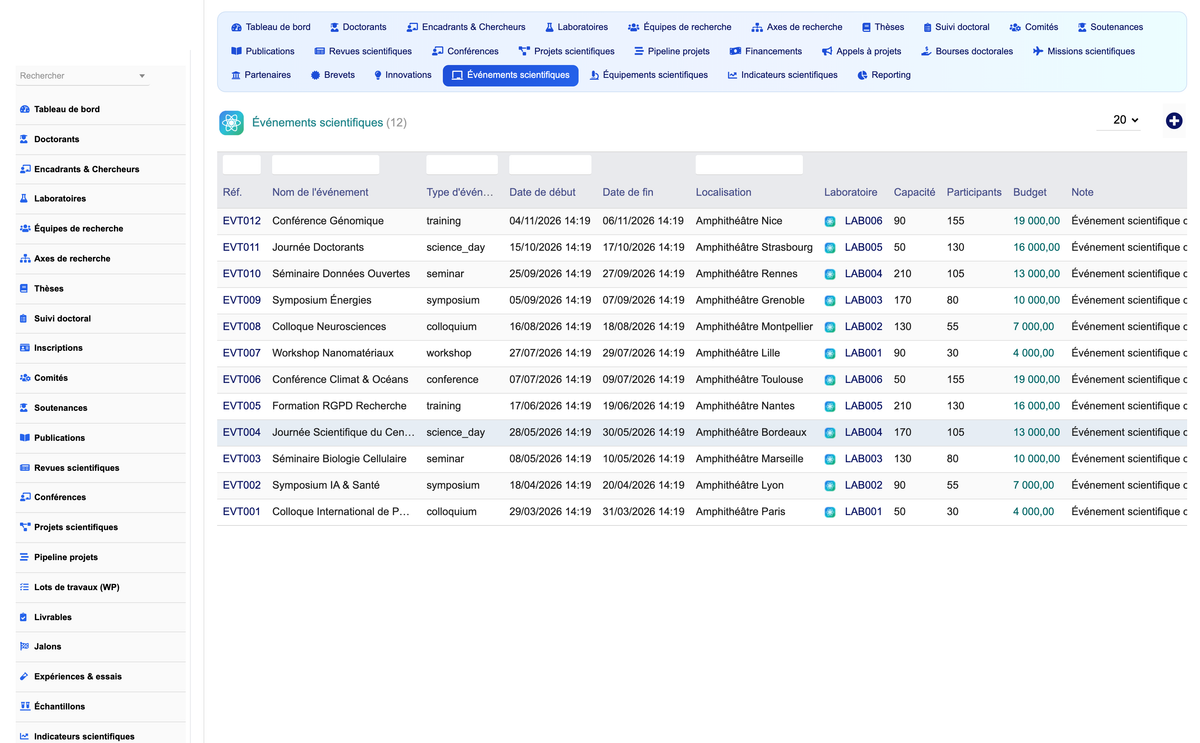The height and width of the screenshot is (743, 1200).
Task: Click the Publications book icon in sidebar
Action: 24,438
